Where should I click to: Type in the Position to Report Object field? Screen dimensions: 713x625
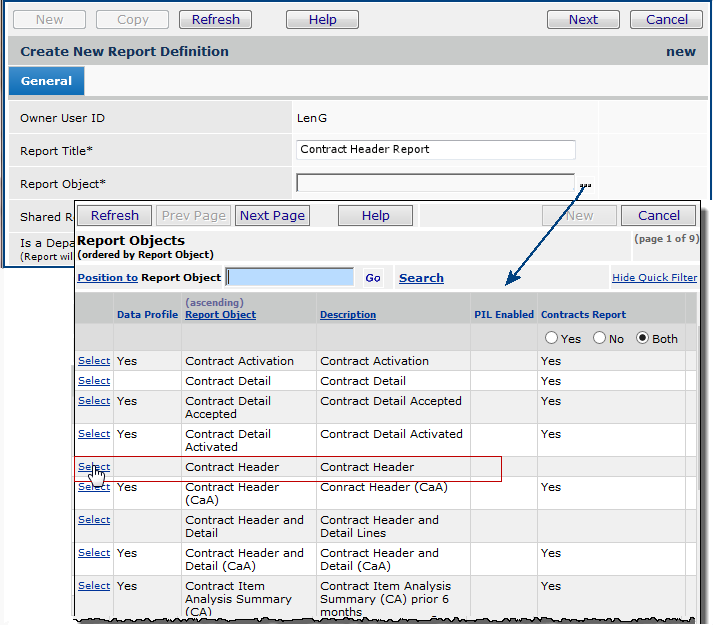(289, 277)
